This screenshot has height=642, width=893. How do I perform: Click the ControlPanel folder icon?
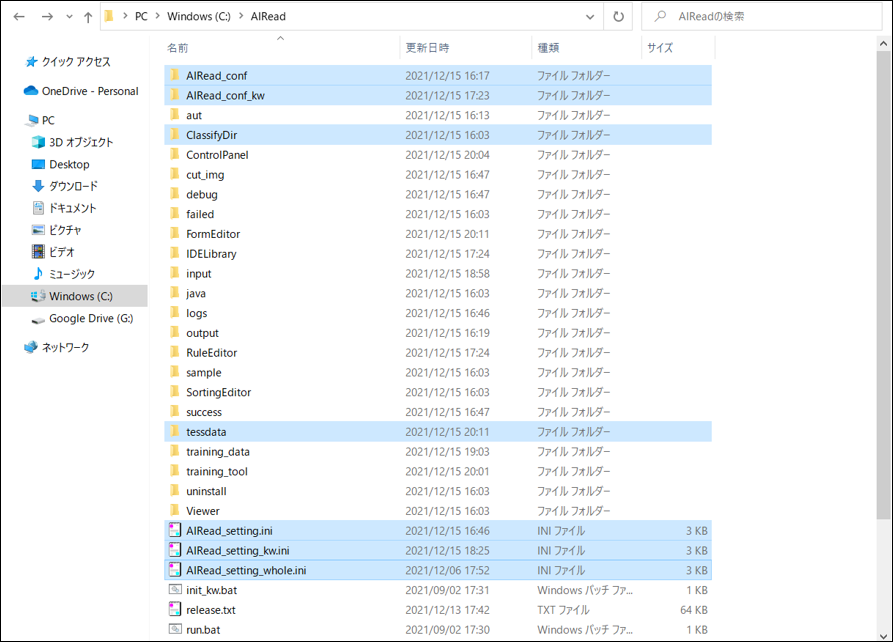pos(175,154)
